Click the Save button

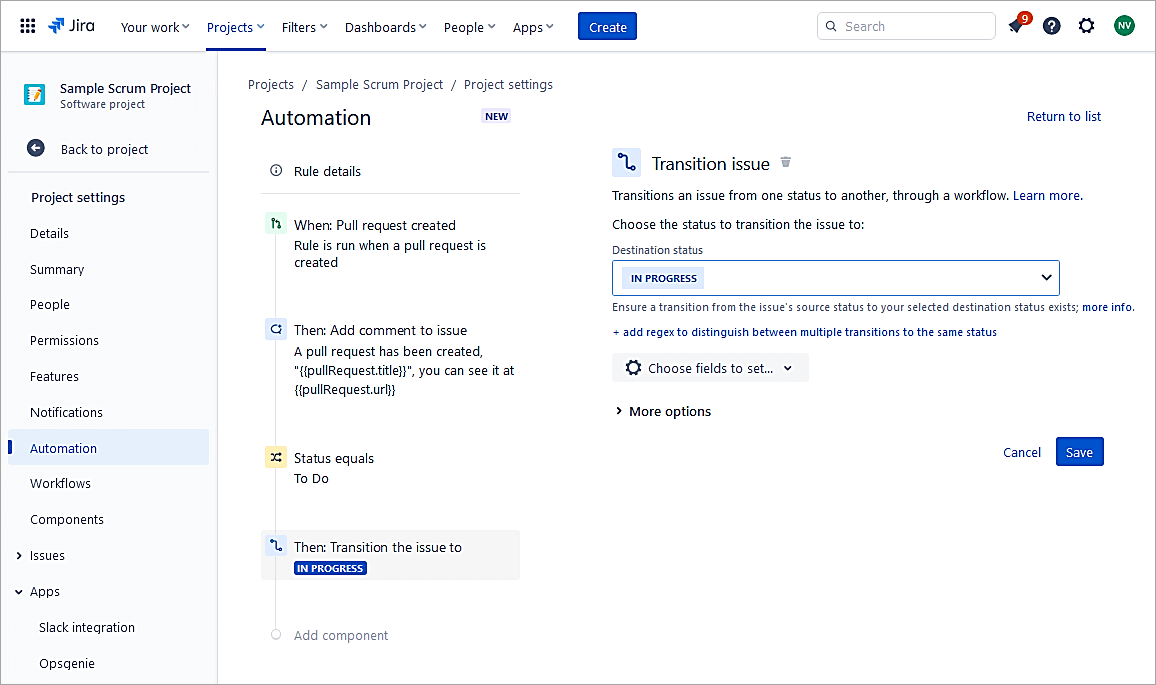pos(1079,452)
